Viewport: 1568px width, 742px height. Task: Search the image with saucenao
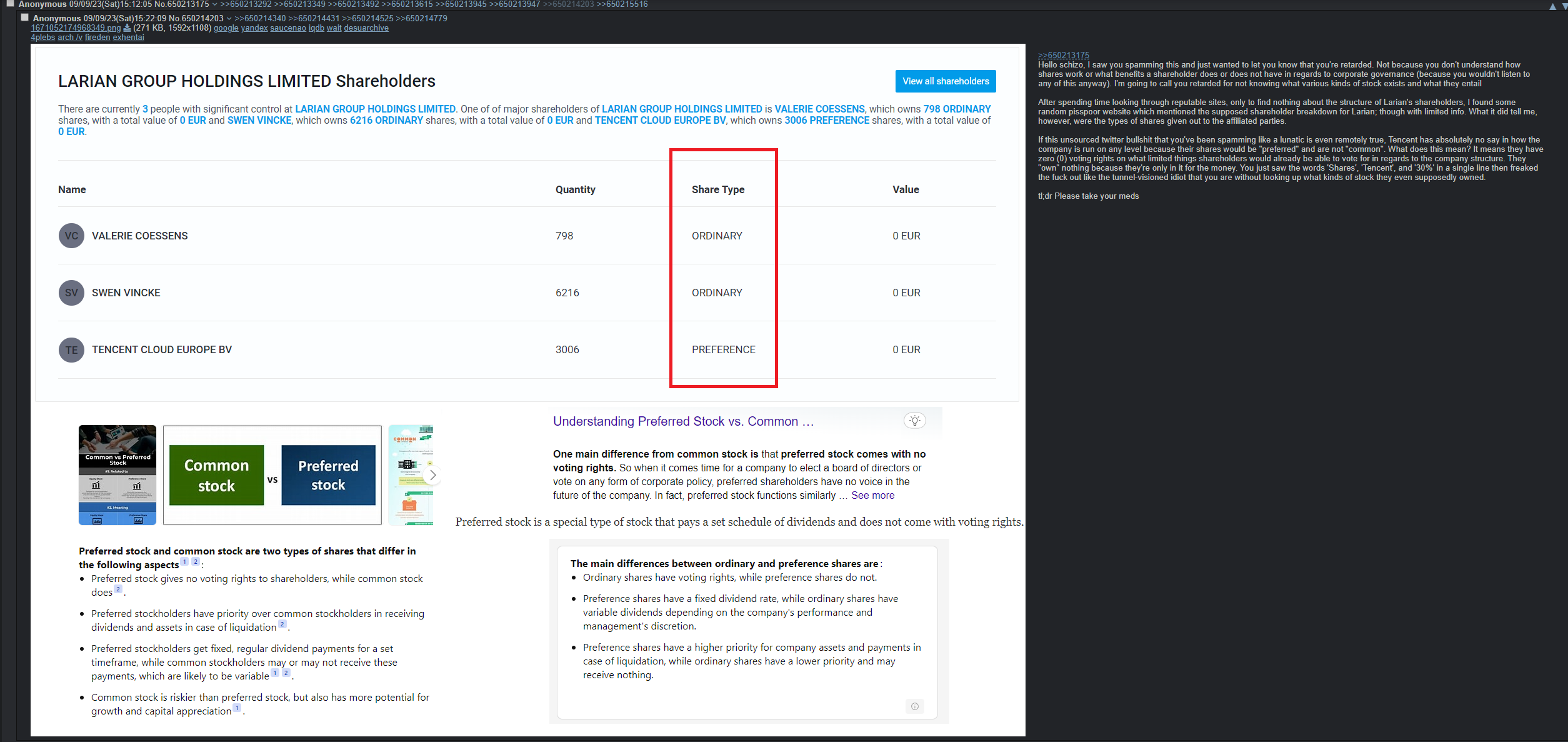(288, 28)
